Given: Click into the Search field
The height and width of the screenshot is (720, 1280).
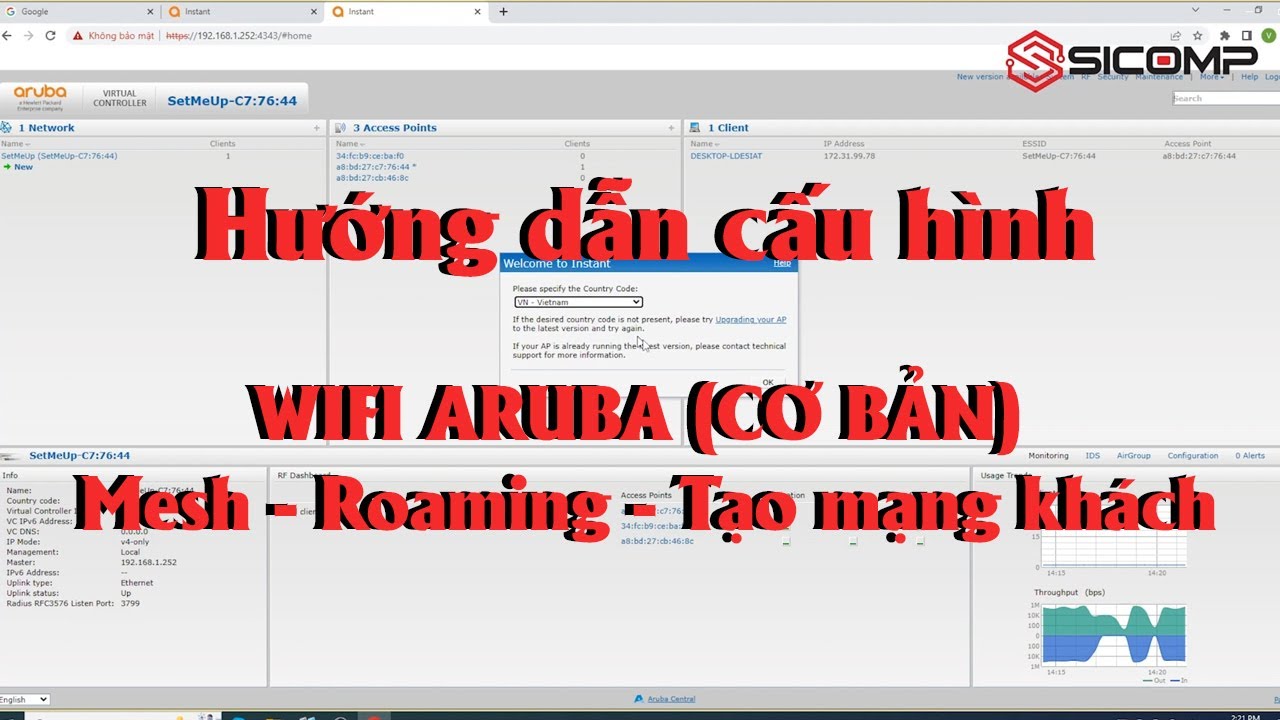Looking at the screenshot, I should click(x=1226, y=98).
